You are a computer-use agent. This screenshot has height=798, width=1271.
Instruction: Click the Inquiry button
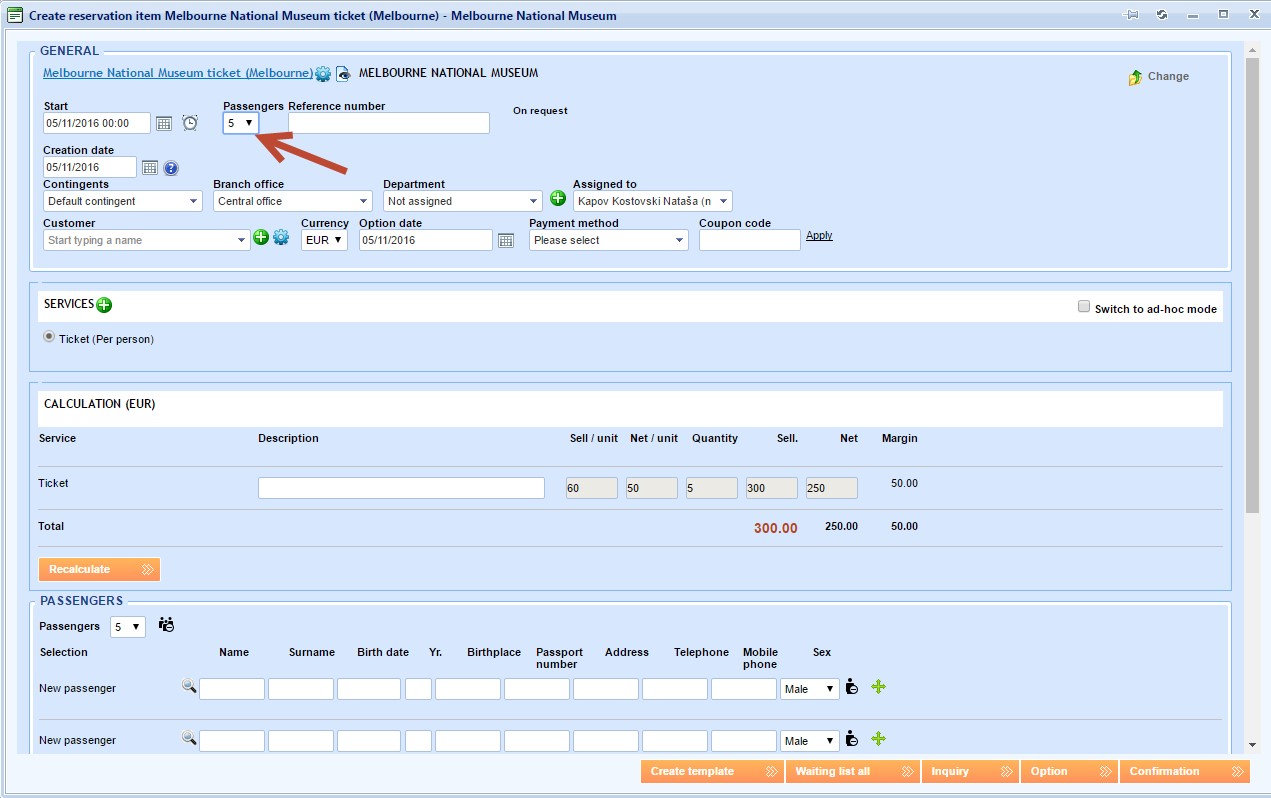[970, 771]
